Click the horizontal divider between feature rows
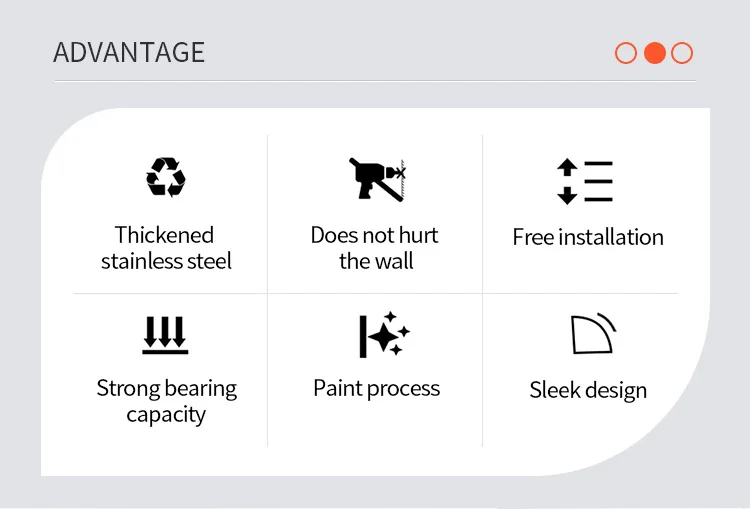750x509 pixels. [375, 294]
